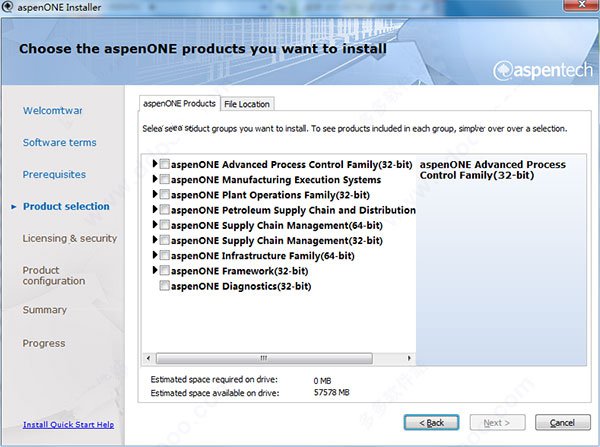
Task: Click the Cancel button
Action: click(x=562, y=423)
